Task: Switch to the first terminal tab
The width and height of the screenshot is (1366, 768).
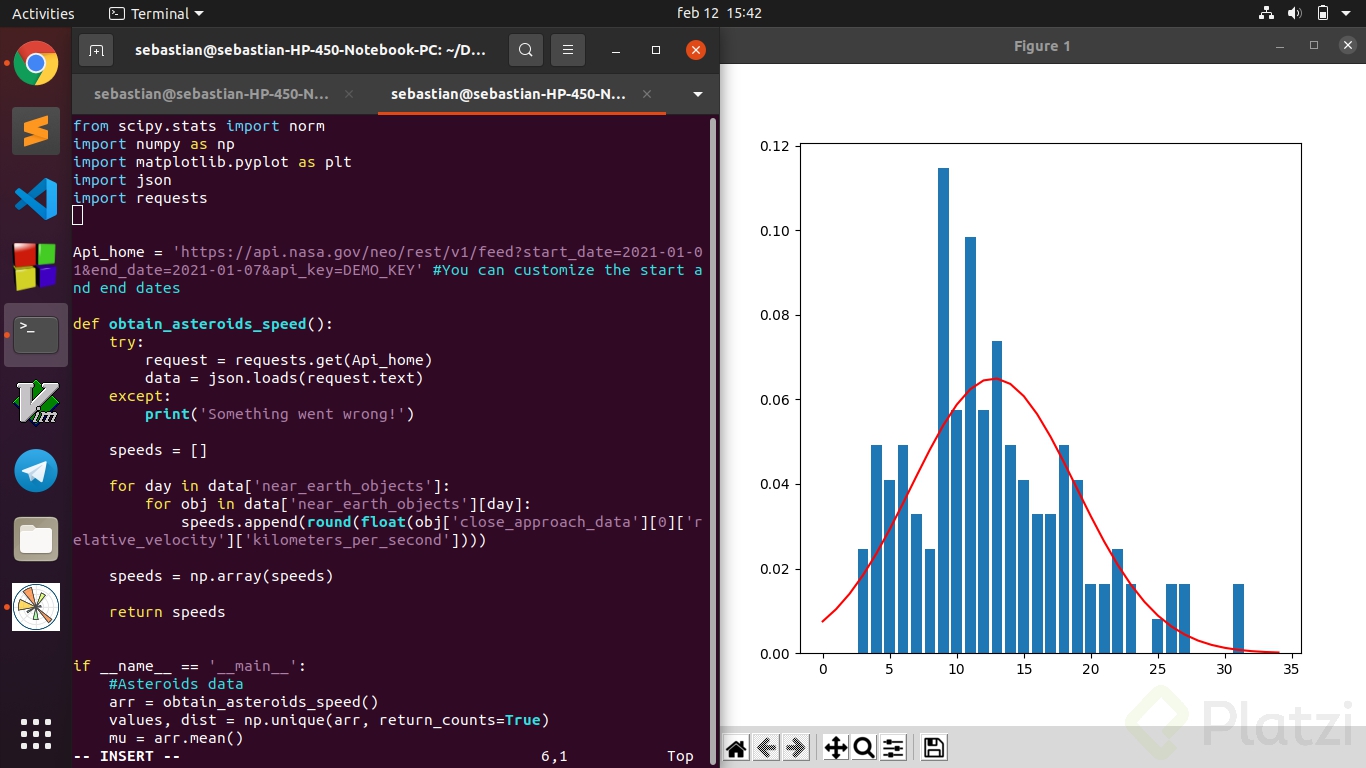Action: 211,94
